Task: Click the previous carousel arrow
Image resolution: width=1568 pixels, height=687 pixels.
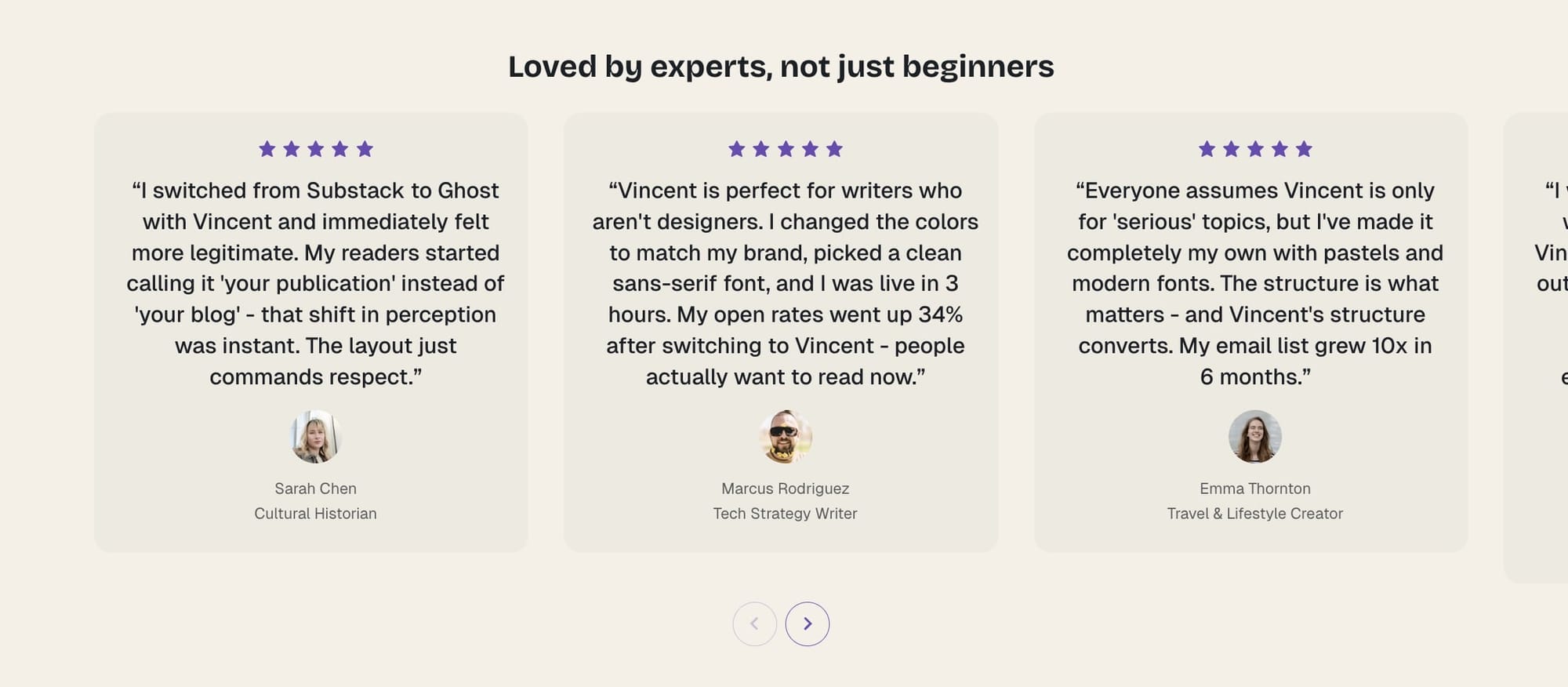Action: [755, 623]
